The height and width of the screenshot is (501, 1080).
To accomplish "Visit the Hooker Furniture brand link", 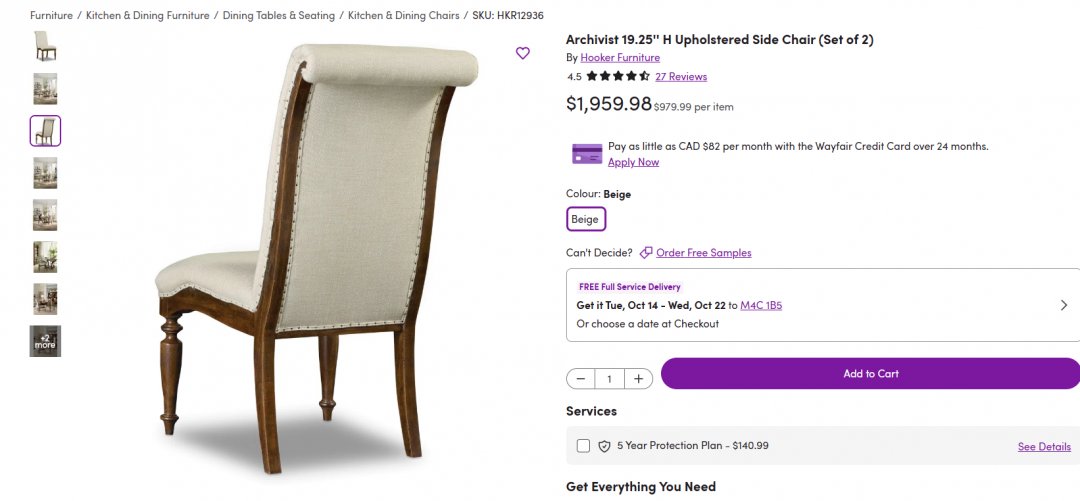I will tap(620, 58).
